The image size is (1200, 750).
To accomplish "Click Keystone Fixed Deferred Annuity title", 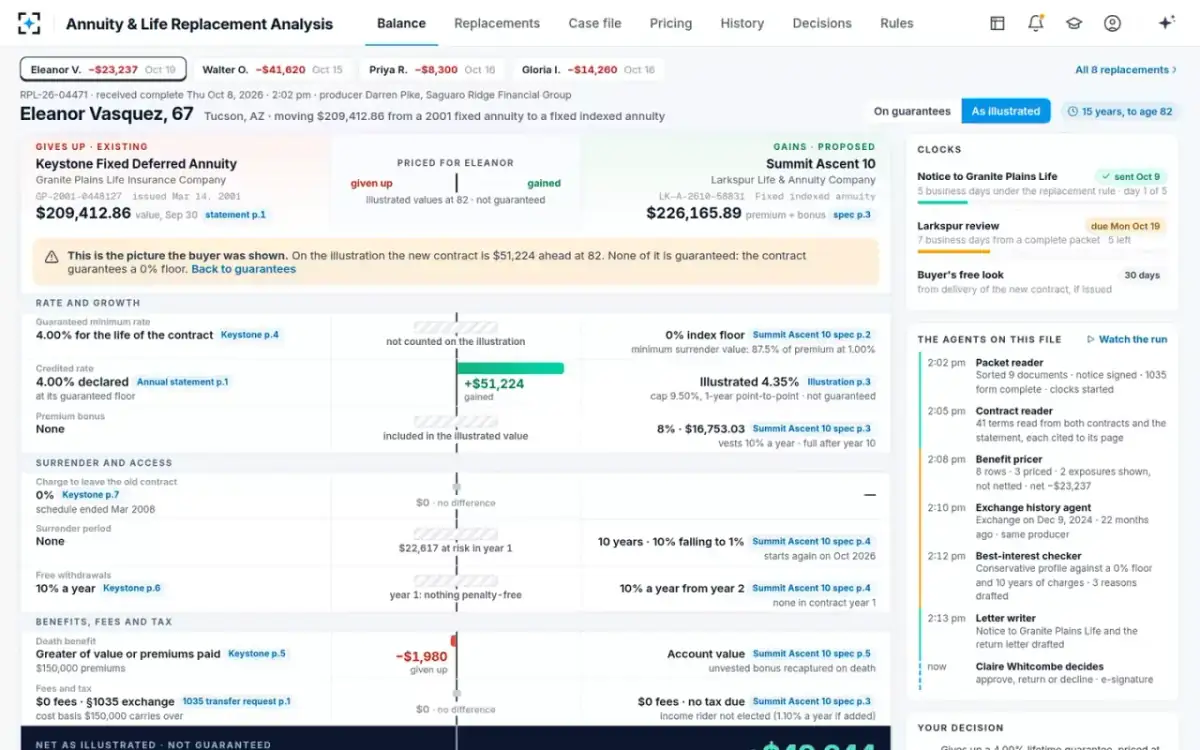I will click(x=136, y=164).
